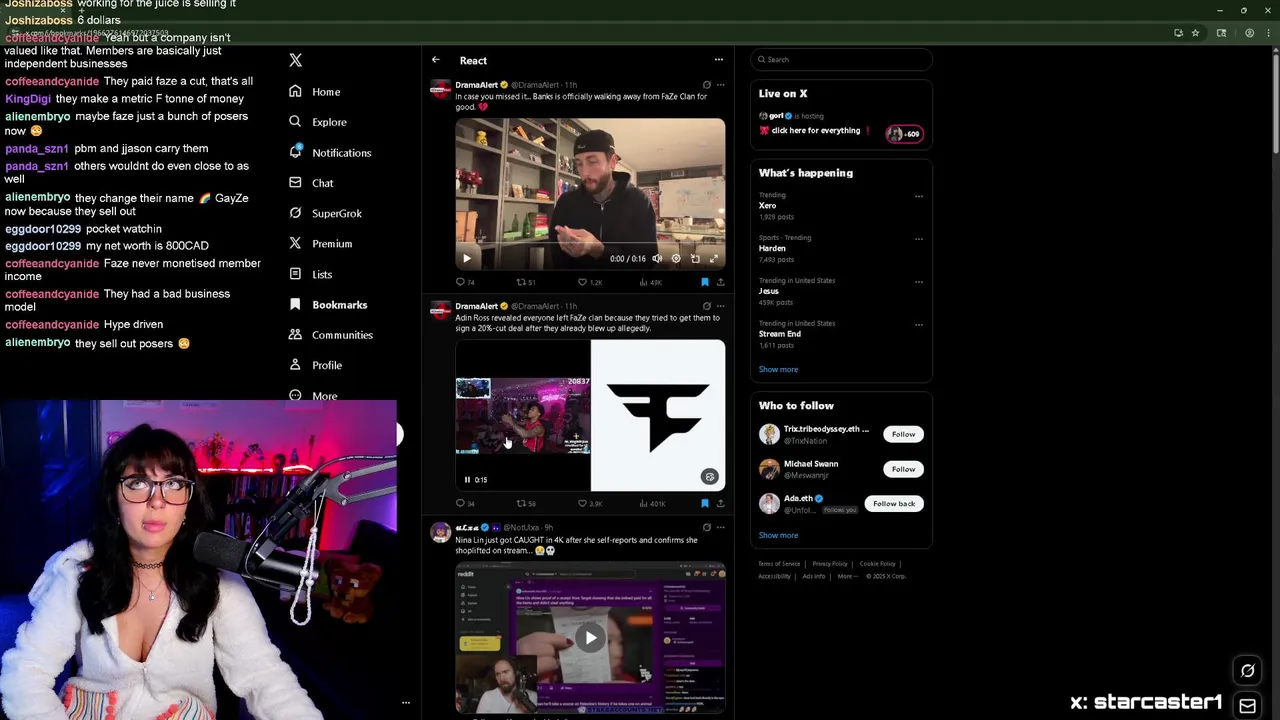
Task: Show more trending topics
Action: 778,370
